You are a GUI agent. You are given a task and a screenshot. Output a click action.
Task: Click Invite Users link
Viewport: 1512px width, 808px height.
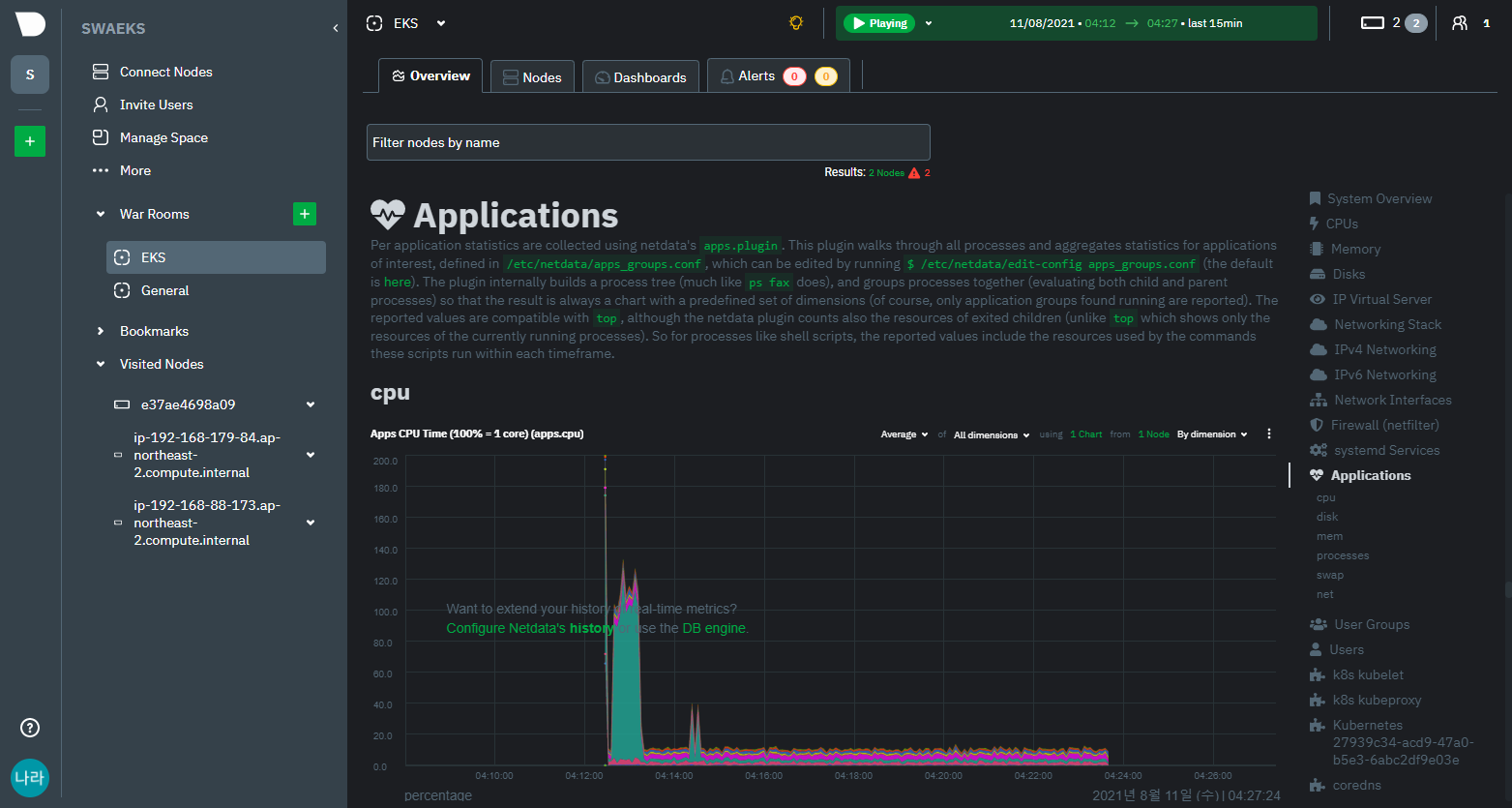click(x=156, y=105)
